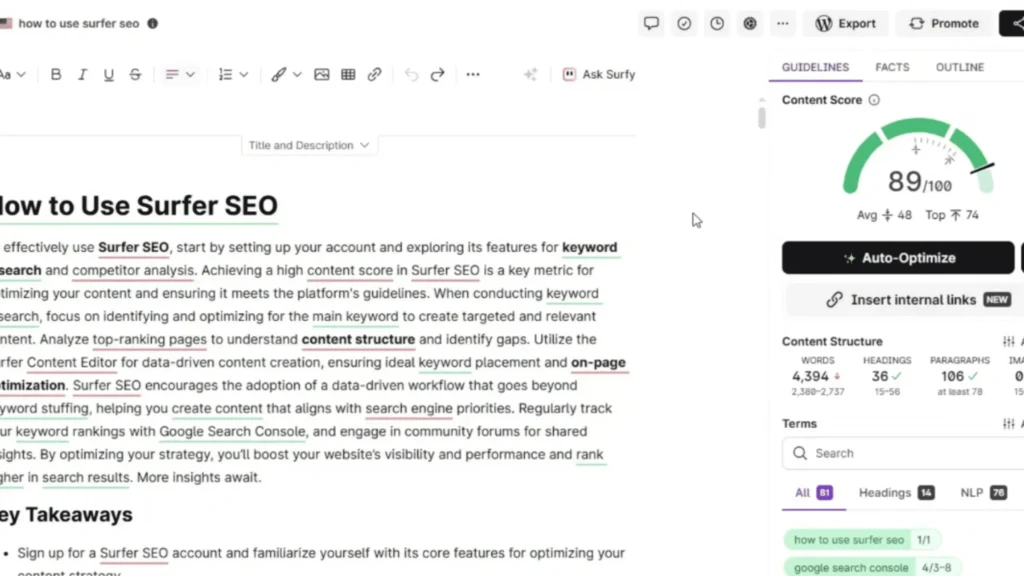Undo the last edit
Viewport: 1024px width, 576px height.
click(411, 73)
